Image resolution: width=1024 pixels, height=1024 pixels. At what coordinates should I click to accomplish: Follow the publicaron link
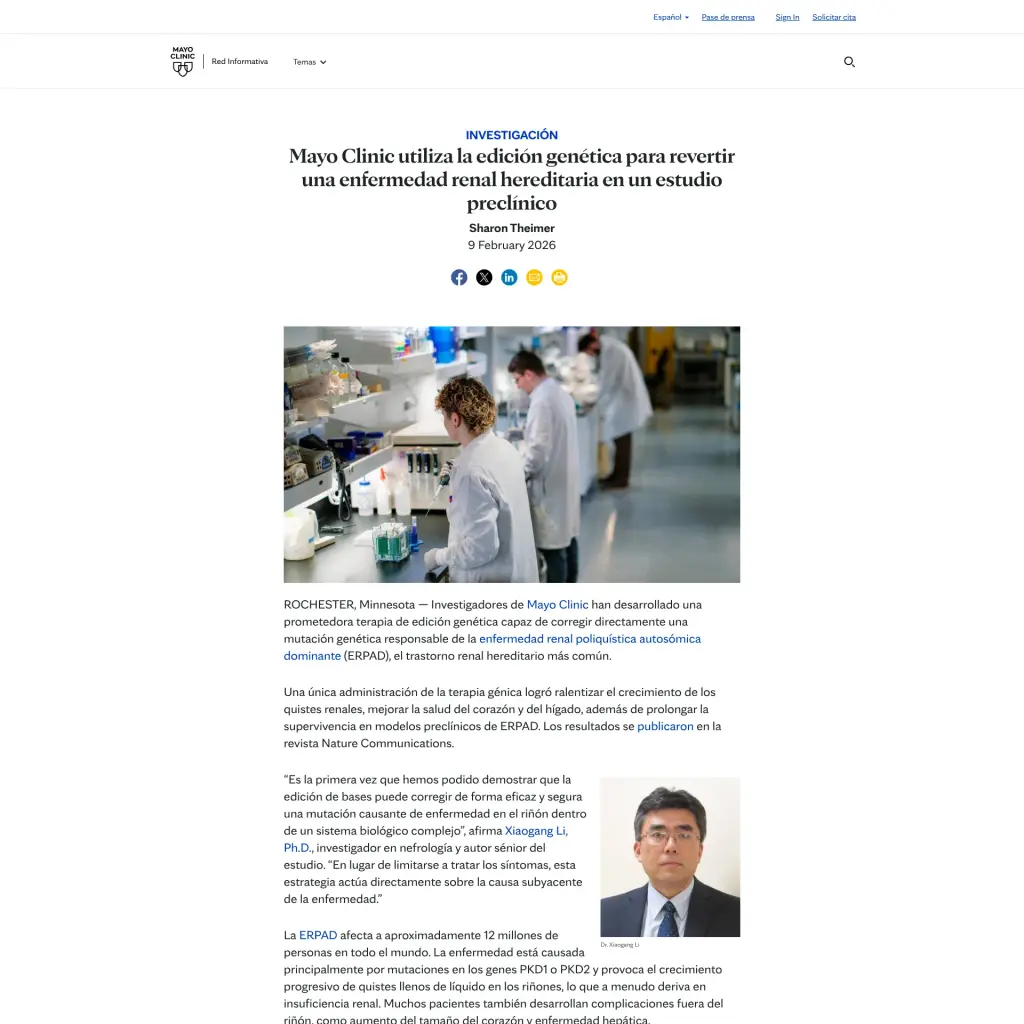pos(665,726)
